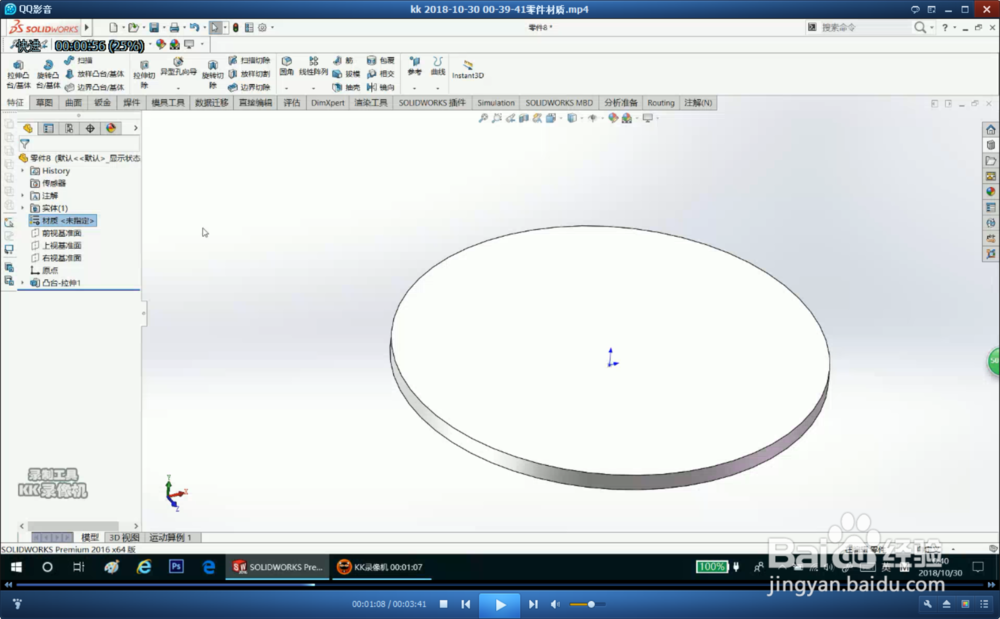This screenshot has height=619, width=1000.
Task: Click the 参考 reference geometry tool
Action: (x=415, y=66)
